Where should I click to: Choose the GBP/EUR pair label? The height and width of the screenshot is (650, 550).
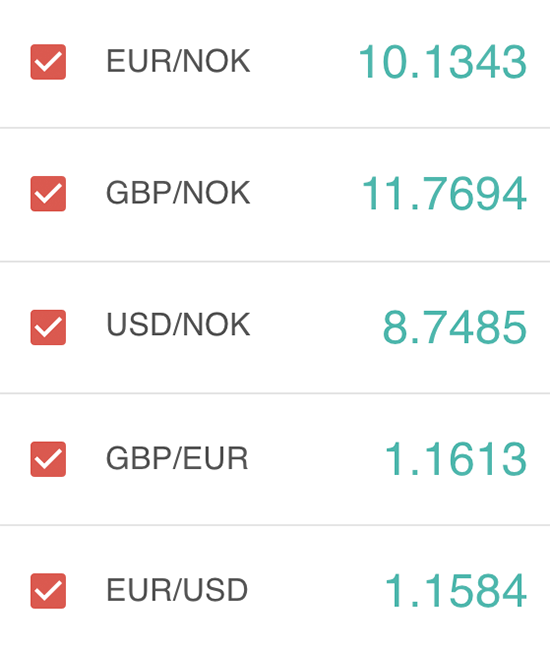[x=177, y=458]
